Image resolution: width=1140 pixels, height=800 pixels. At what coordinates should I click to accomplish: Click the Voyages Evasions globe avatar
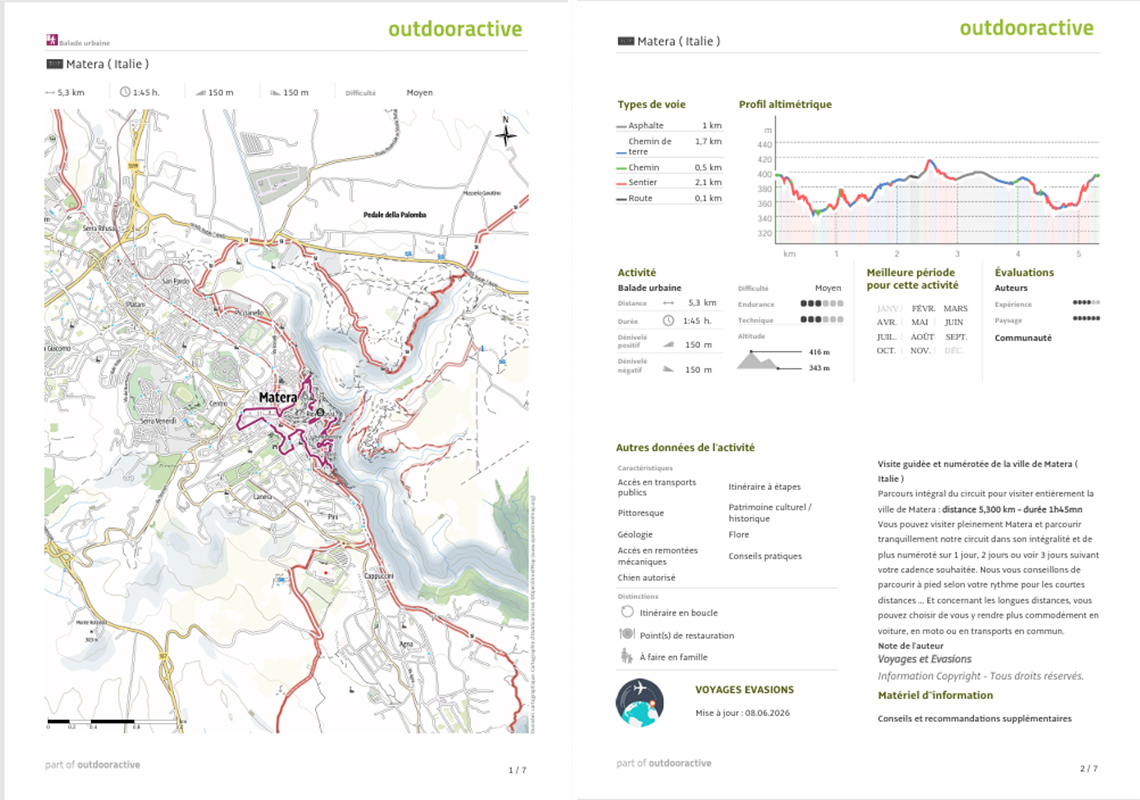(x=640, y=703)
